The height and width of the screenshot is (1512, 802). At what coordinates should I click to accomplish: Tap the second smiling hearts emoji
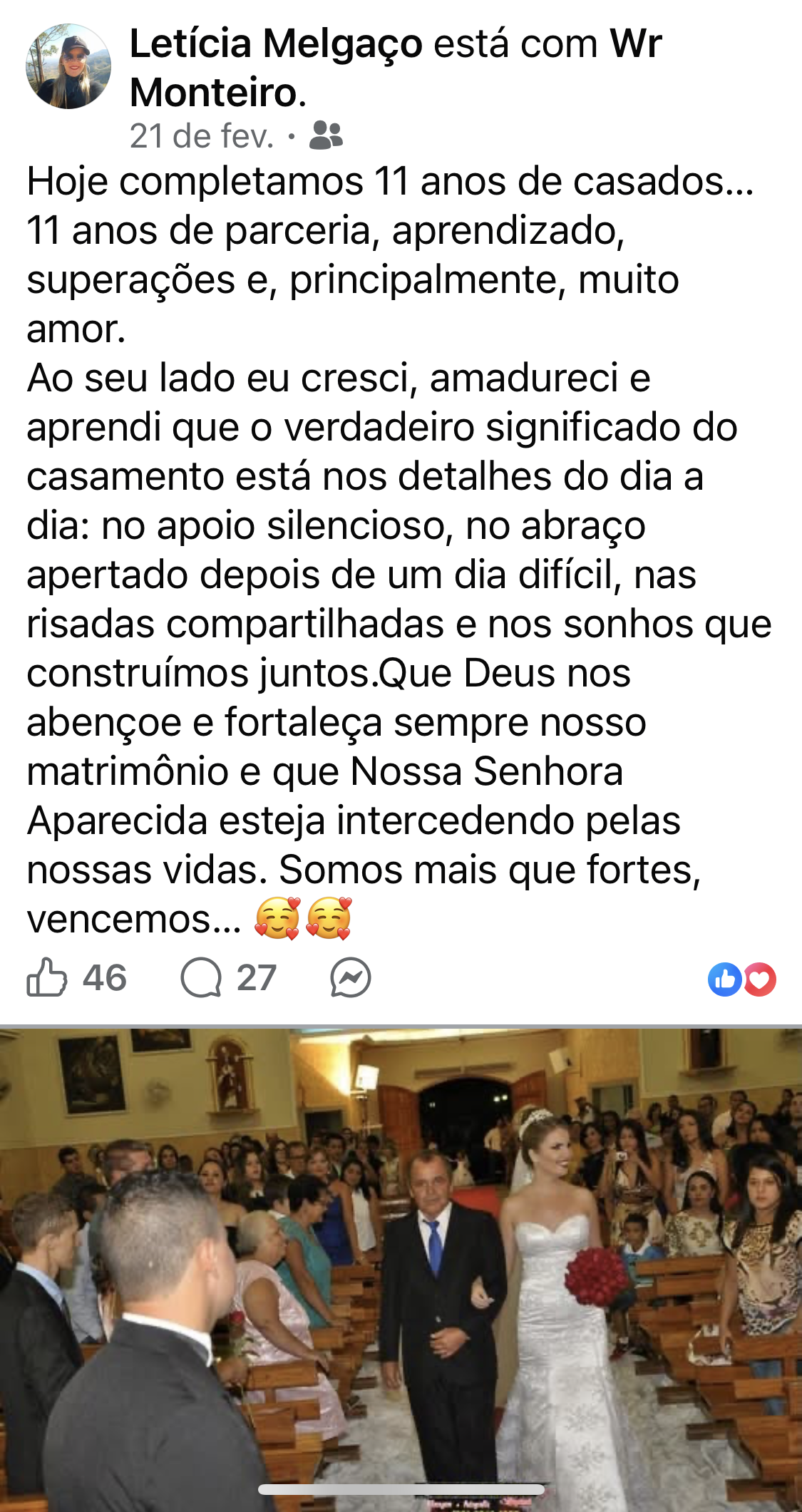pos(329,918)
